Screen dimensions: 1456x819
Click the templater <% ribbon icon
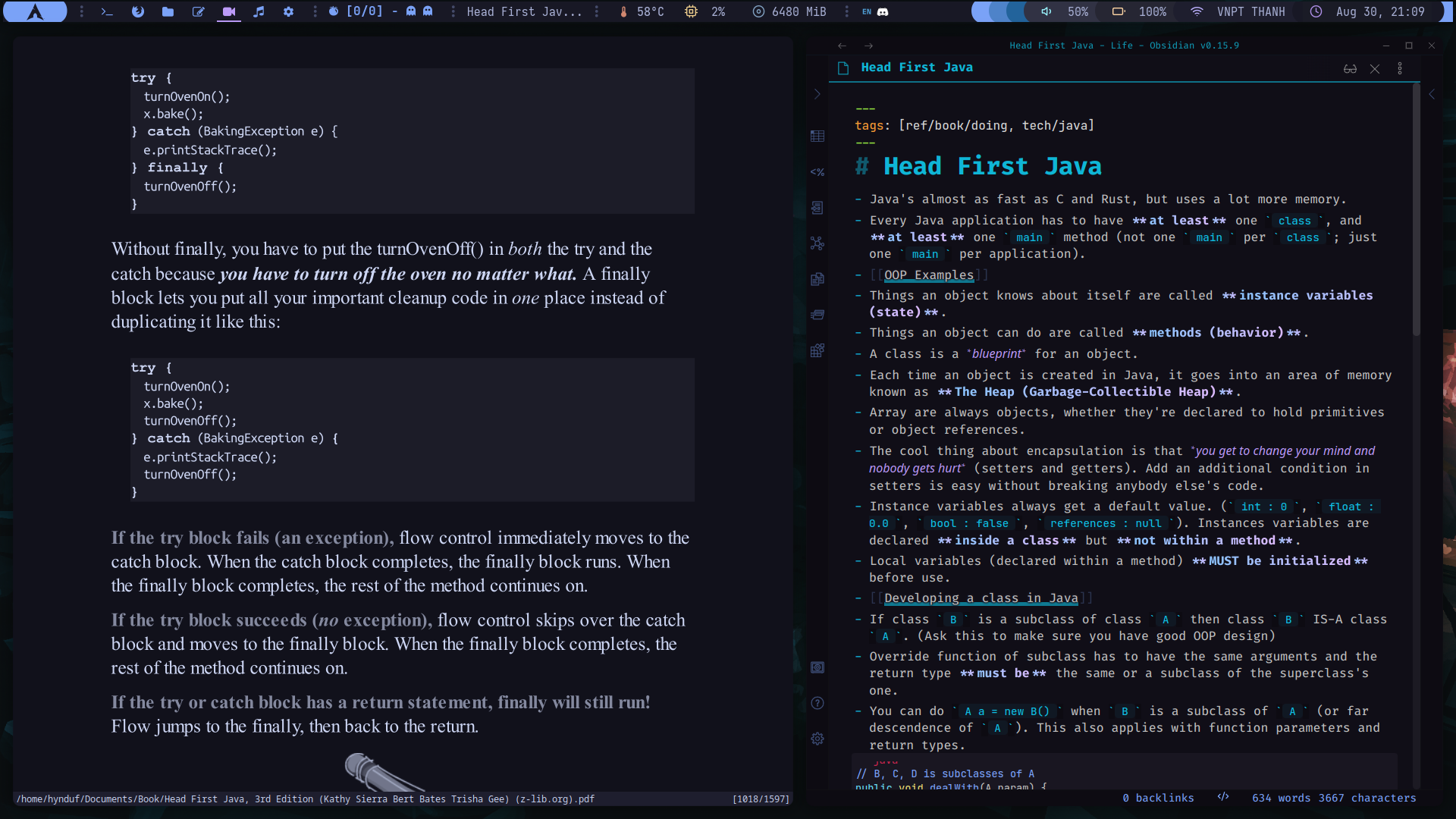(x=817, y=172)
